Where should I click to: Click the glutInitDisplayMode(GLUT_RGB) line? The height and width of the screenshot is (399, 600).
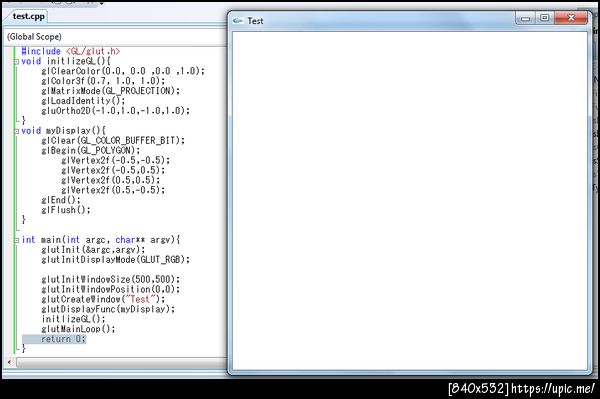[x=116, y=260]
